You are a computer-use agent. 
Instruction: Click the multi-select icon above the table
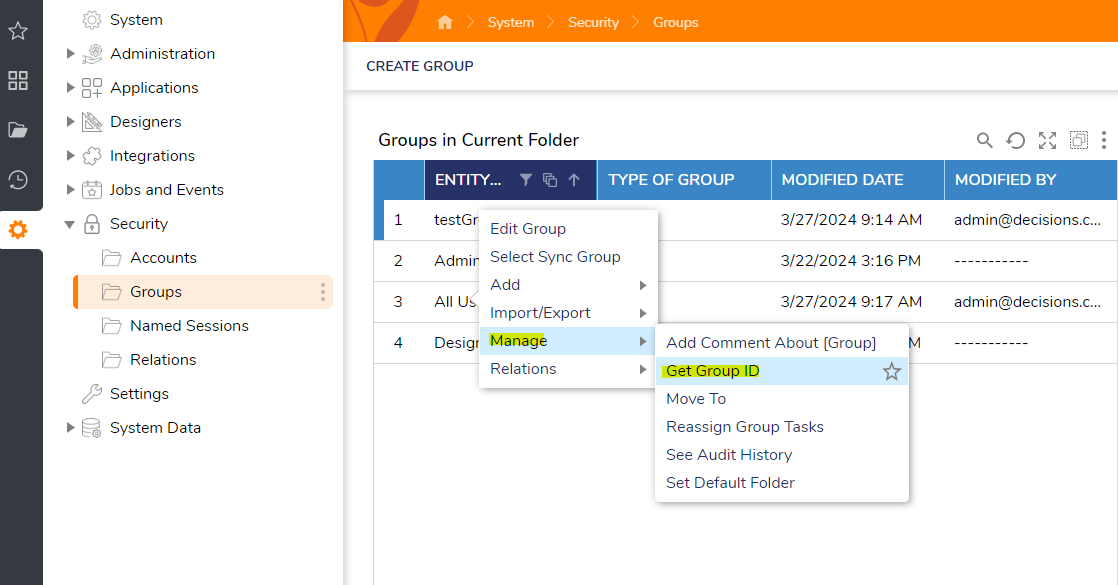(1079, 140)
